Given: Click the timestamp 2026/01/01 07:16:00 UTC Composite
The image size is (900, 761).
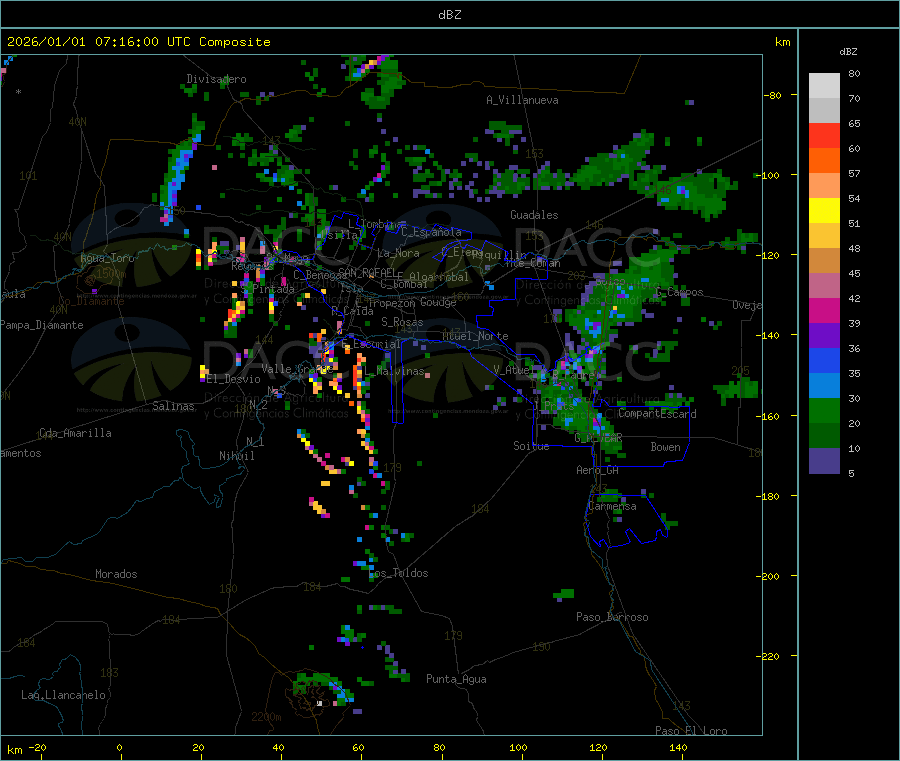Looking at the screenshot, I should click(x=138, y=42).
